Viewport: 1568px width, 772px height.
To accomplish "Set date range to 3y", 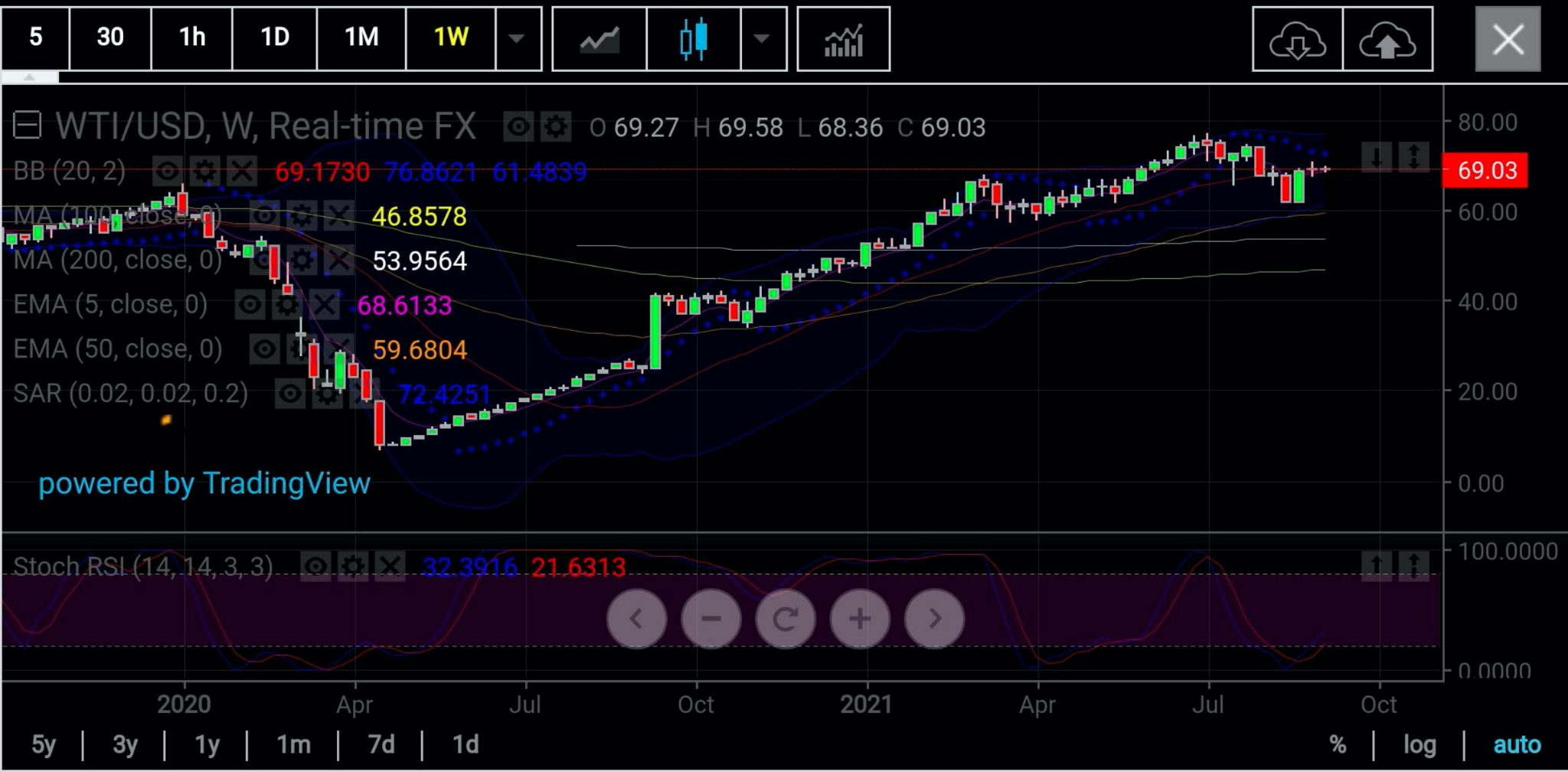I will point(125,744).
